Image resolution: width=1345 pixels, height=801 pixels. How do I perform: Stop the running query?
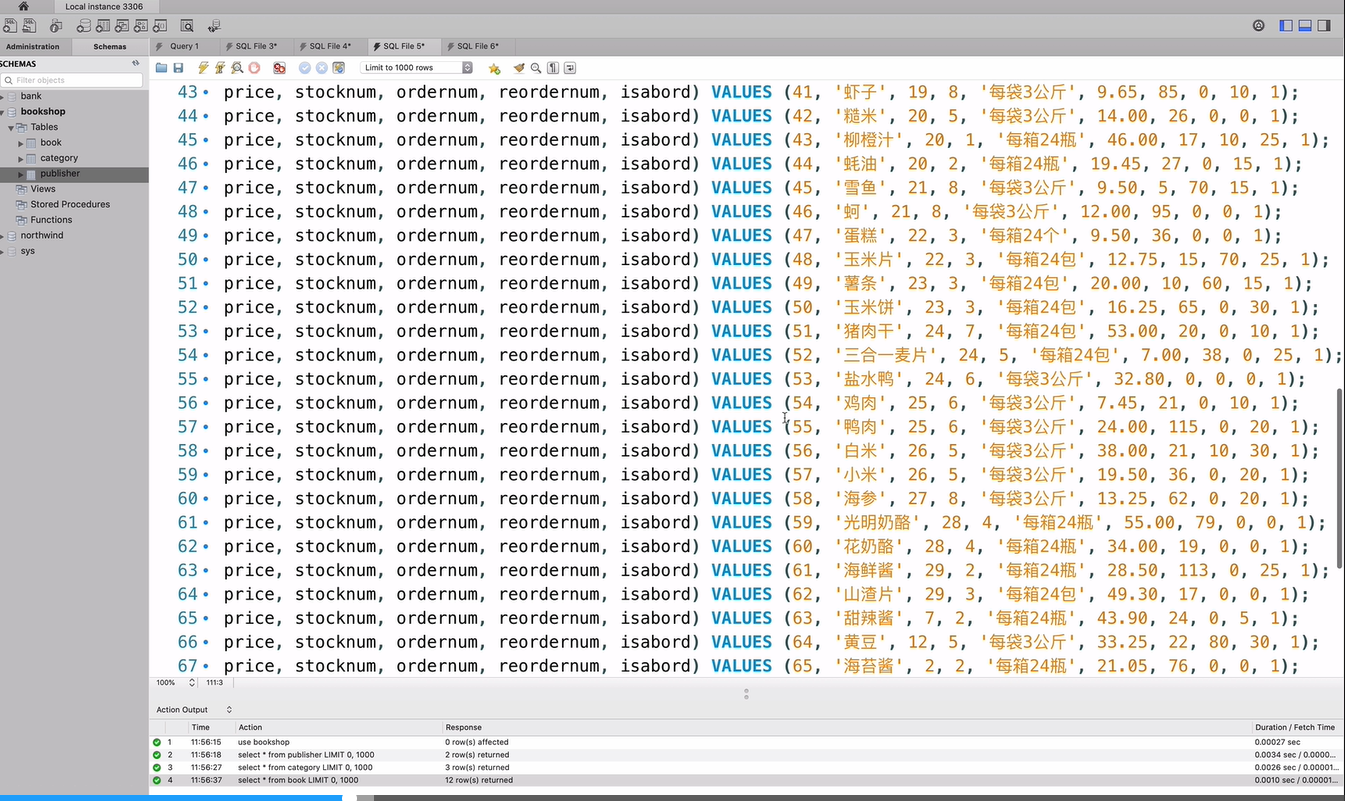pyautogui.click(x=254, y=68)
